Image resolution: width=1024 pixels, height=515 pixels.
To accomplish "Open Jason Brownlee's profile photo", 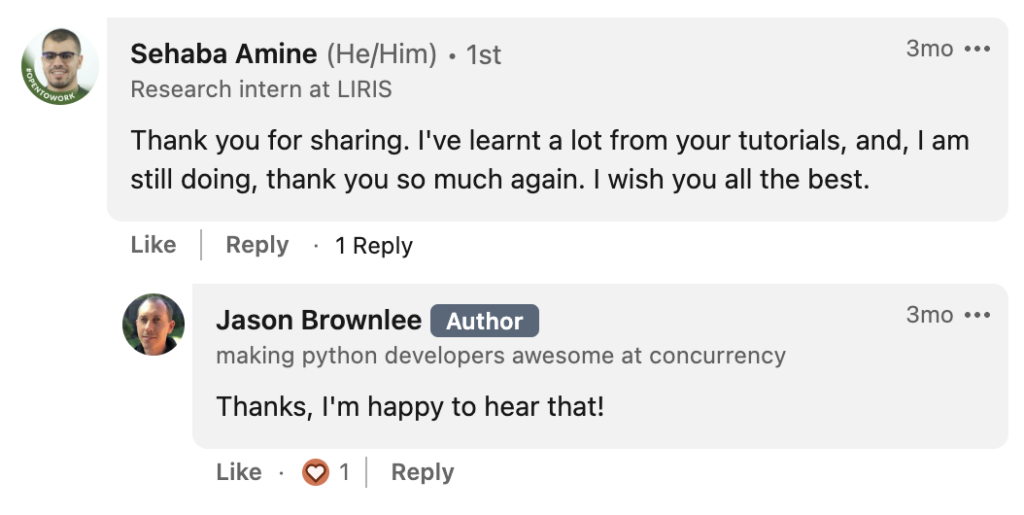I will [153, 325].
